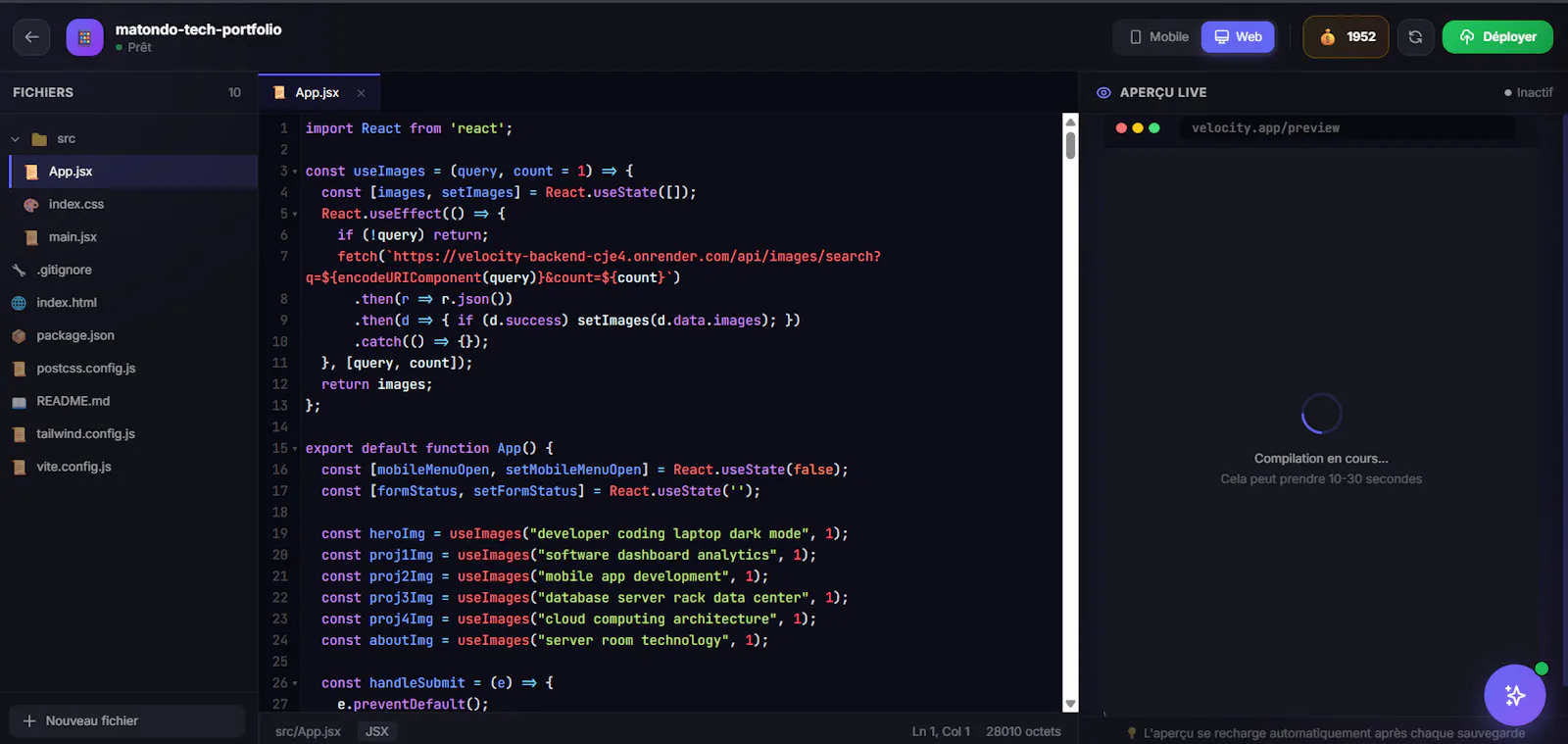Click the purple project logo icon

tap(84, 37)
